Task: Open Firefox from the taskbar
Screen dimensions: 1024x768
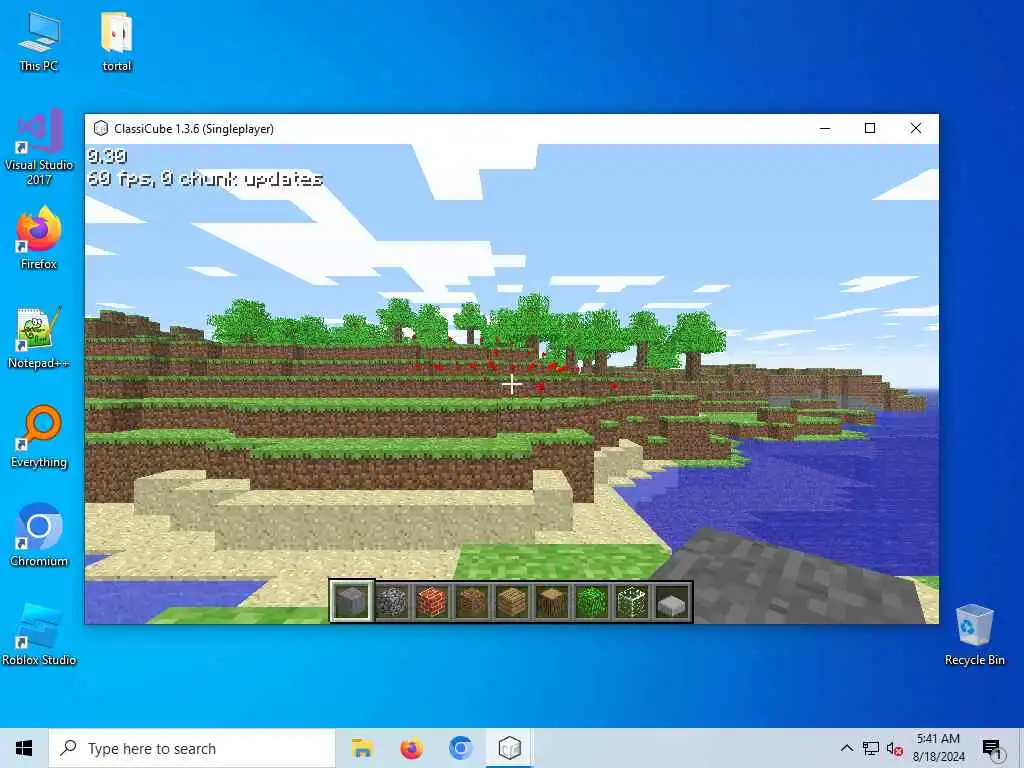Action: [411, 748]
